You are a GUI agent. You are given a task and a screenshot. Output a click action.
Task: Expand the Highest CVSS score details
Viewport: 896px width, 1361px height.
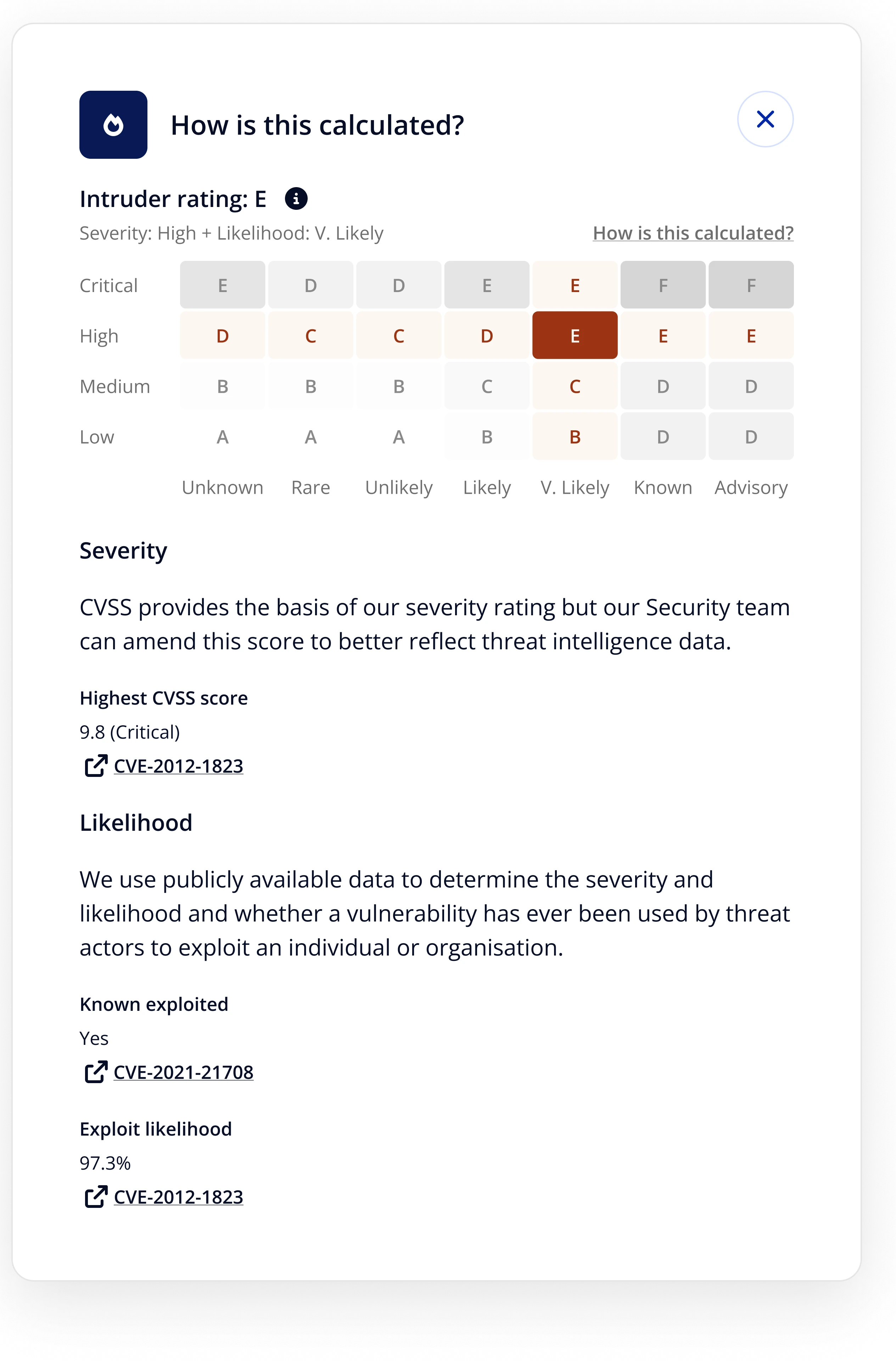163,698
